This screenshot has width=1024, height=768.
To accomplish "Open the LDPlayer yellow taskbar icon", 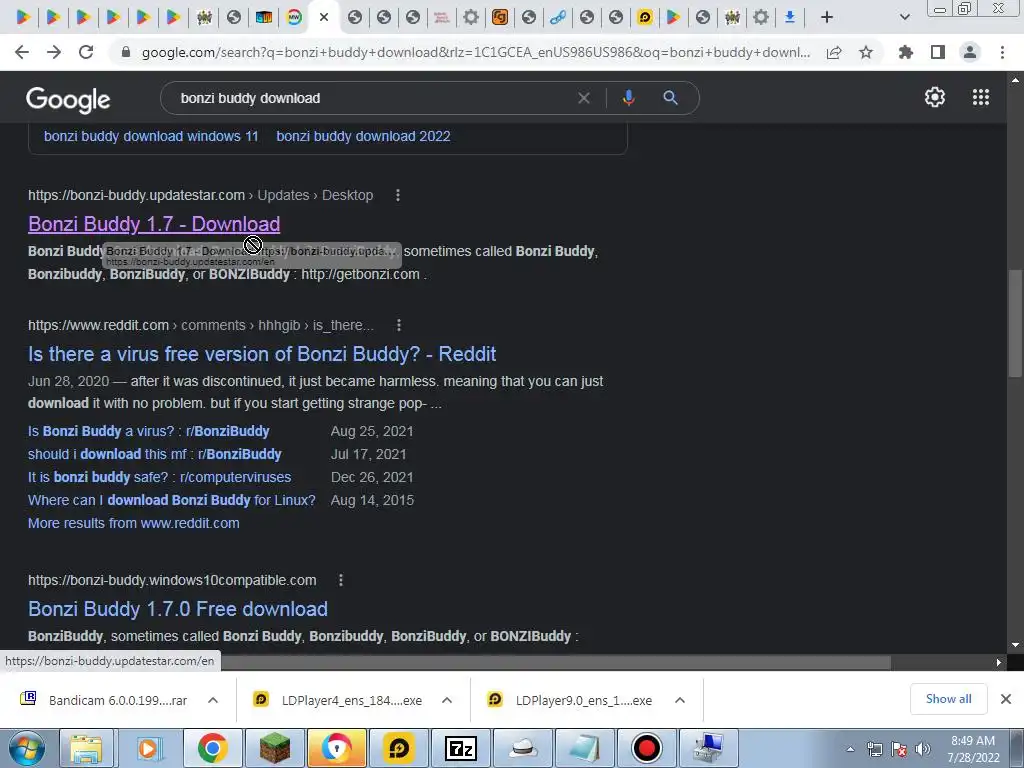I will pyautogui.click(x=398, y=748).
